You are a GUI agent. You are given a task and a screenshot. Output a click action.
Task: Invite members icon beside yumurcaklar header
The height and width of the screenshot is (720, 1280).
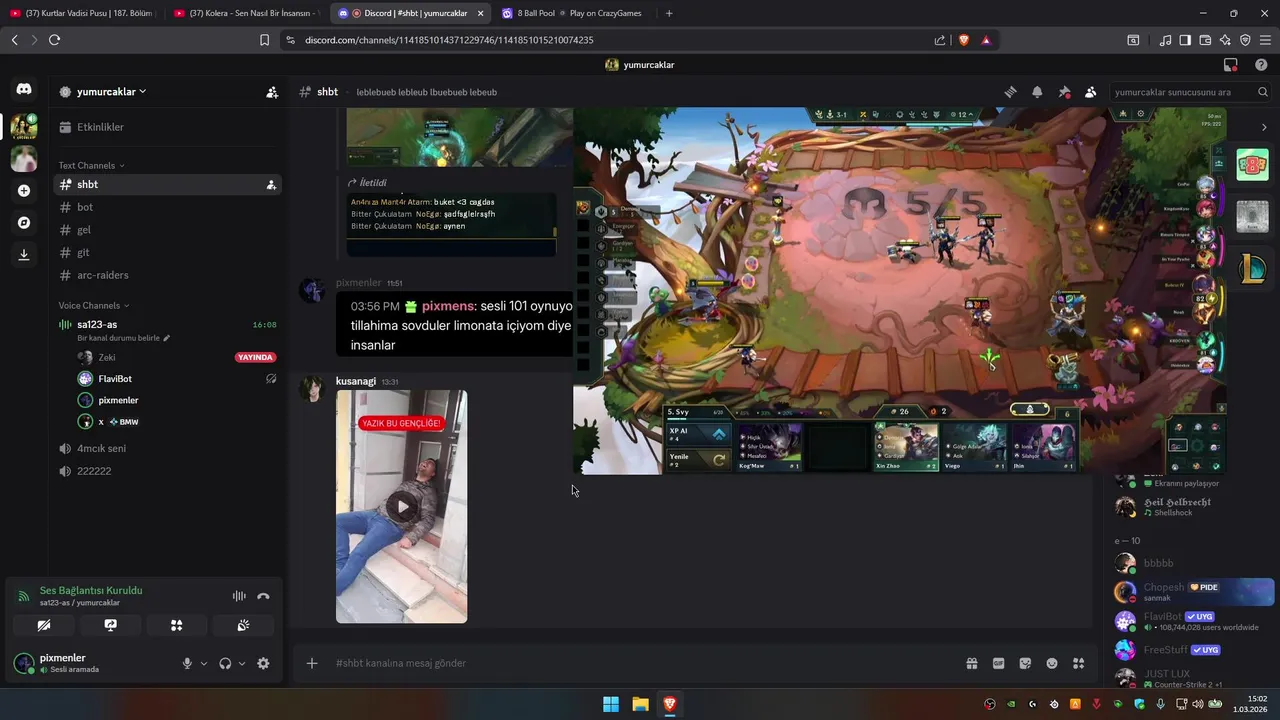point(272,92)
